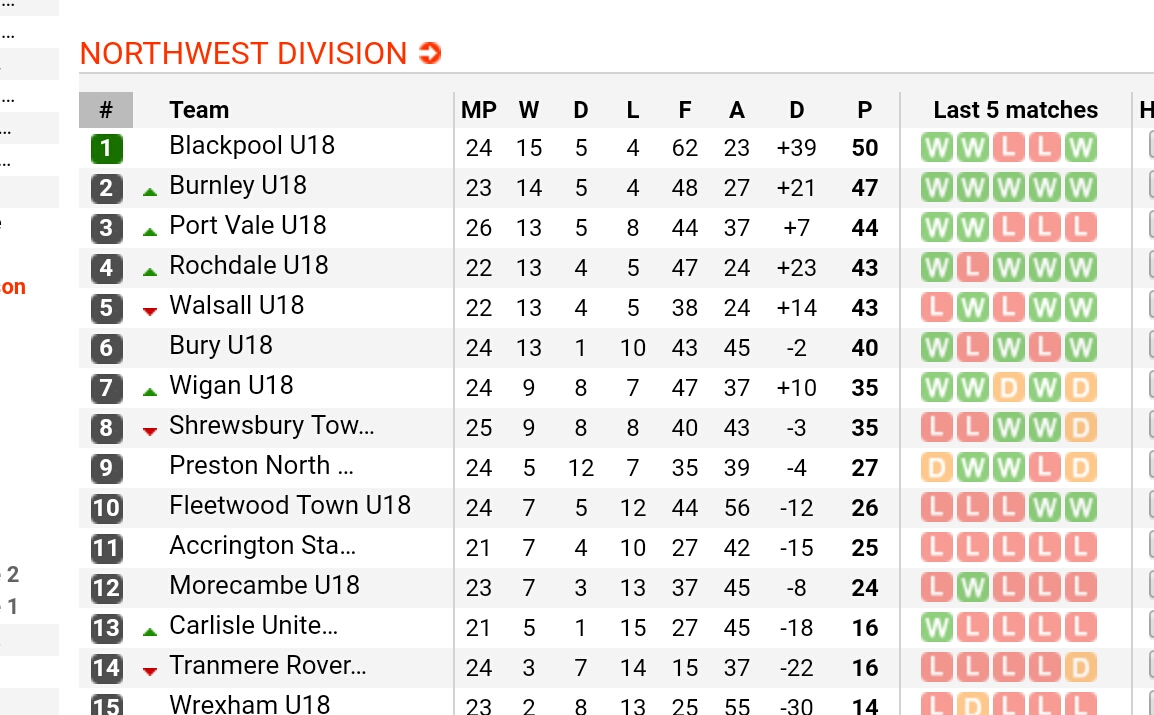Sort by the P points column header

(865, 110)
